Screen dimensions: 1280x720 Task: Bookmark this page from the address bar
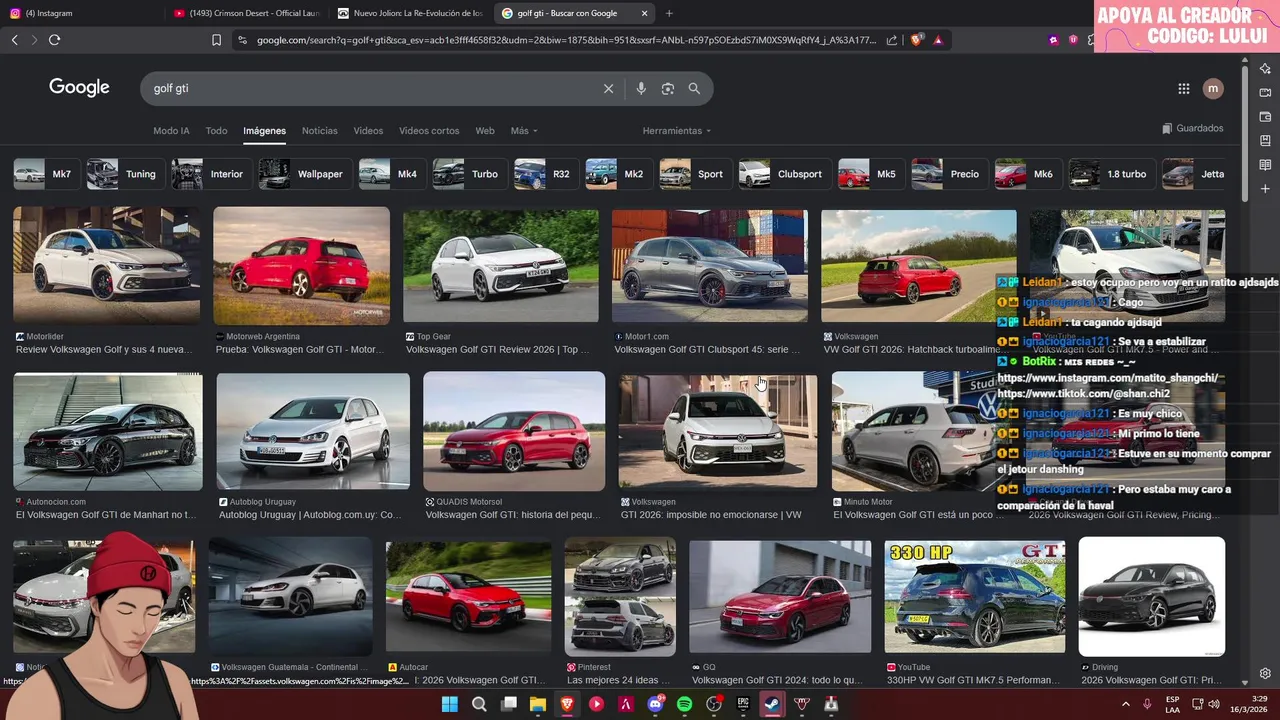pos(216,40)
